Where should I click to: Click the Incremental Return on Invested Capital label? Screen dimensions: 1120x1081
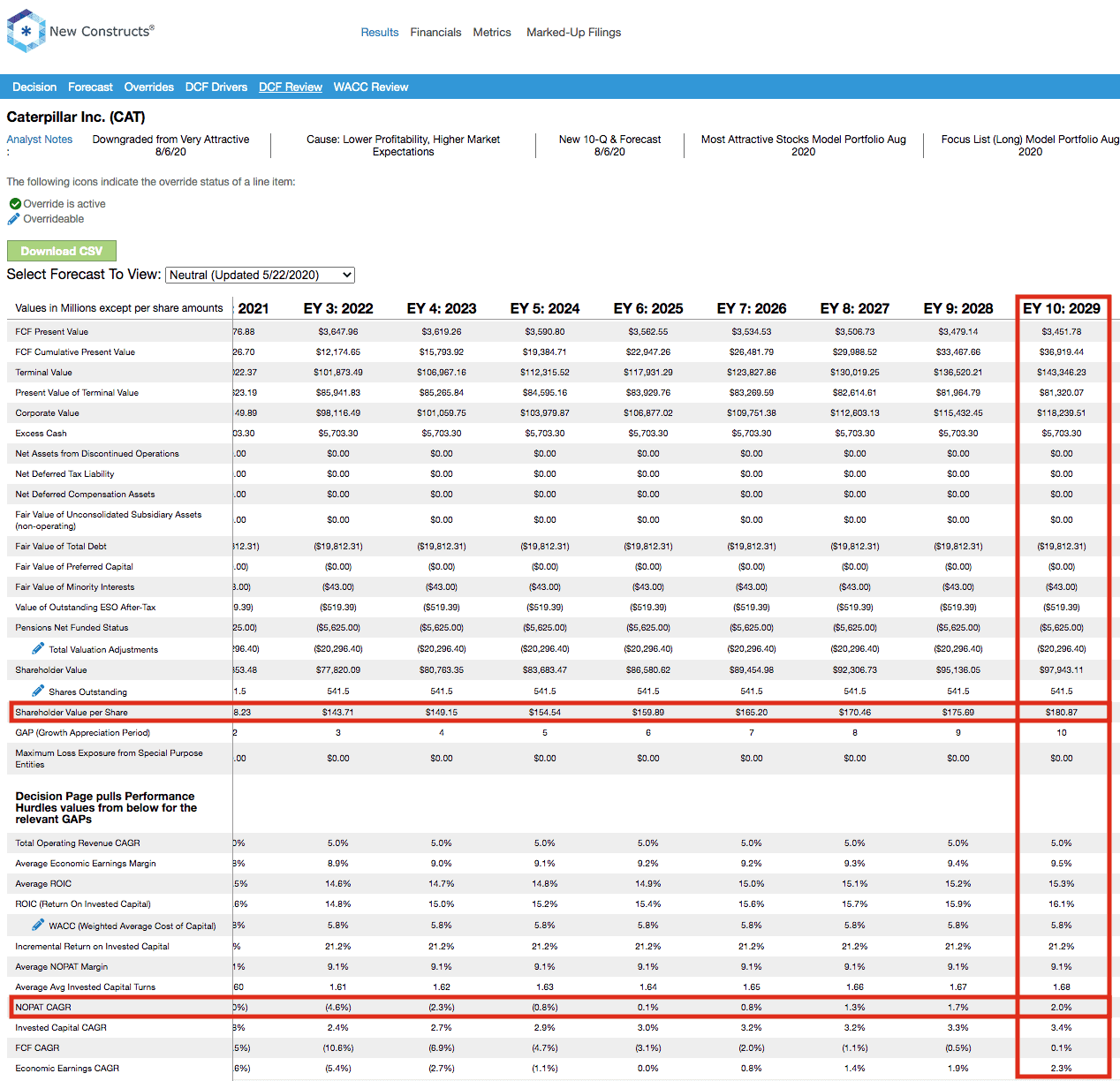(x=92, y=947)
